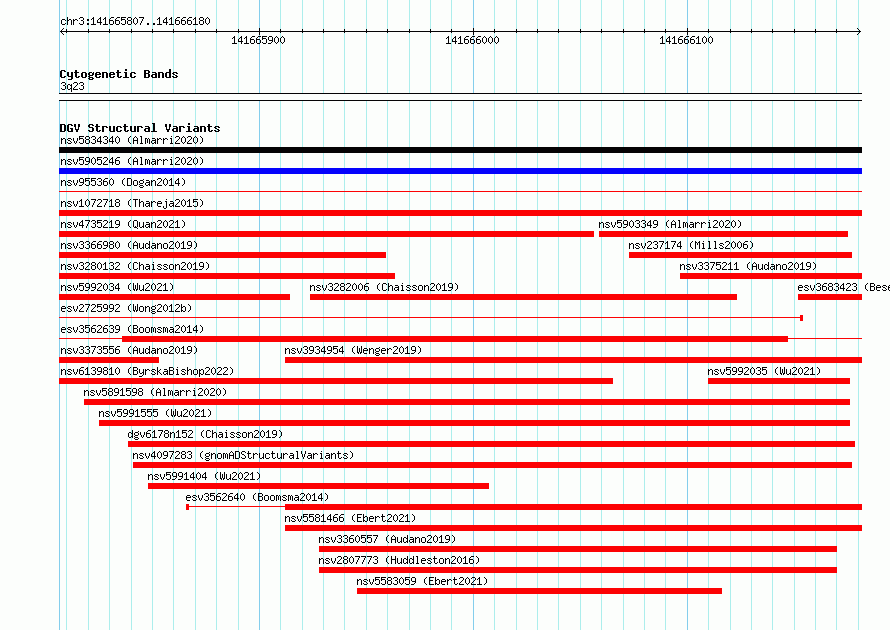Click the red bar under nsv5992035 (Wu2021)
Screen dimensions: 890x630
click(779, 381)
